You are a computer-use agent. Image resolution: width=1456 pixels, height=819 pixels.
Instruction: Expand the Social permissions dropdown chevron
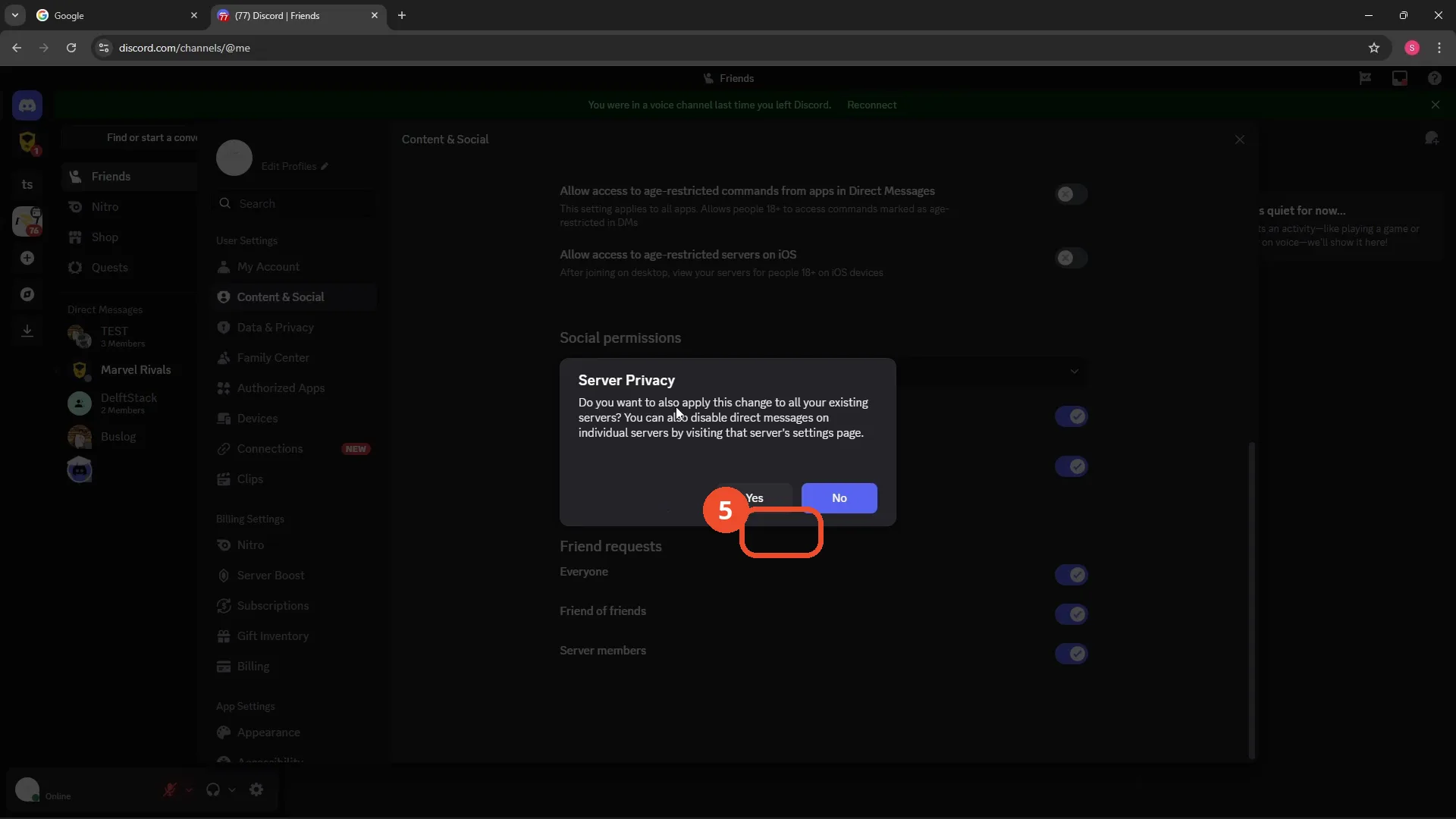1074,372
